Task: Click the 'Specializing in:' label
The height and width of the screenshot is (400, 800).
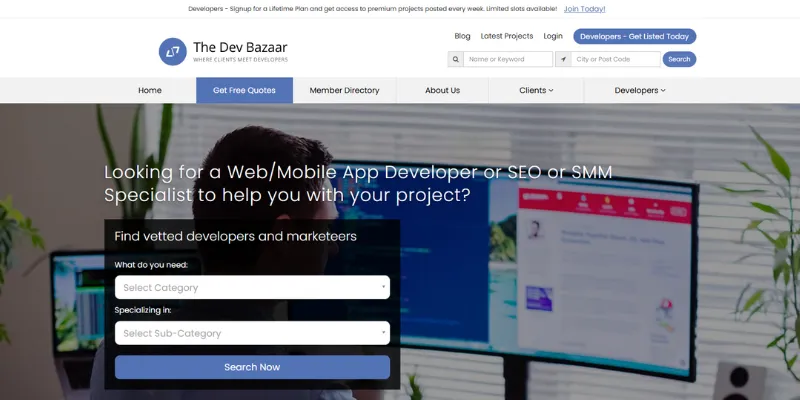Action: click(143, 310)
